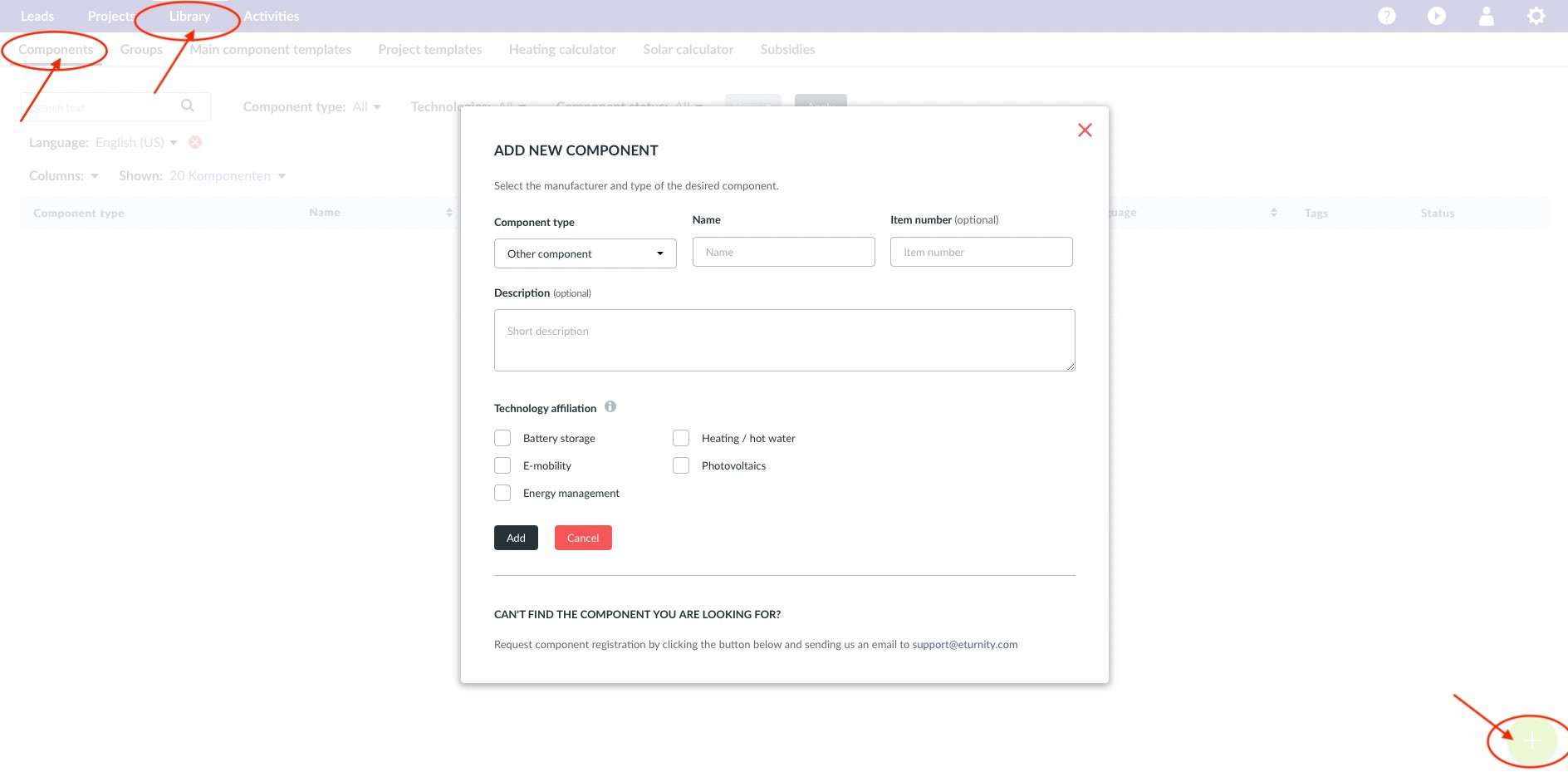Switch to the Project templates tab
The width and height of the screenshot is (1568, 777).
coord(429,50)
